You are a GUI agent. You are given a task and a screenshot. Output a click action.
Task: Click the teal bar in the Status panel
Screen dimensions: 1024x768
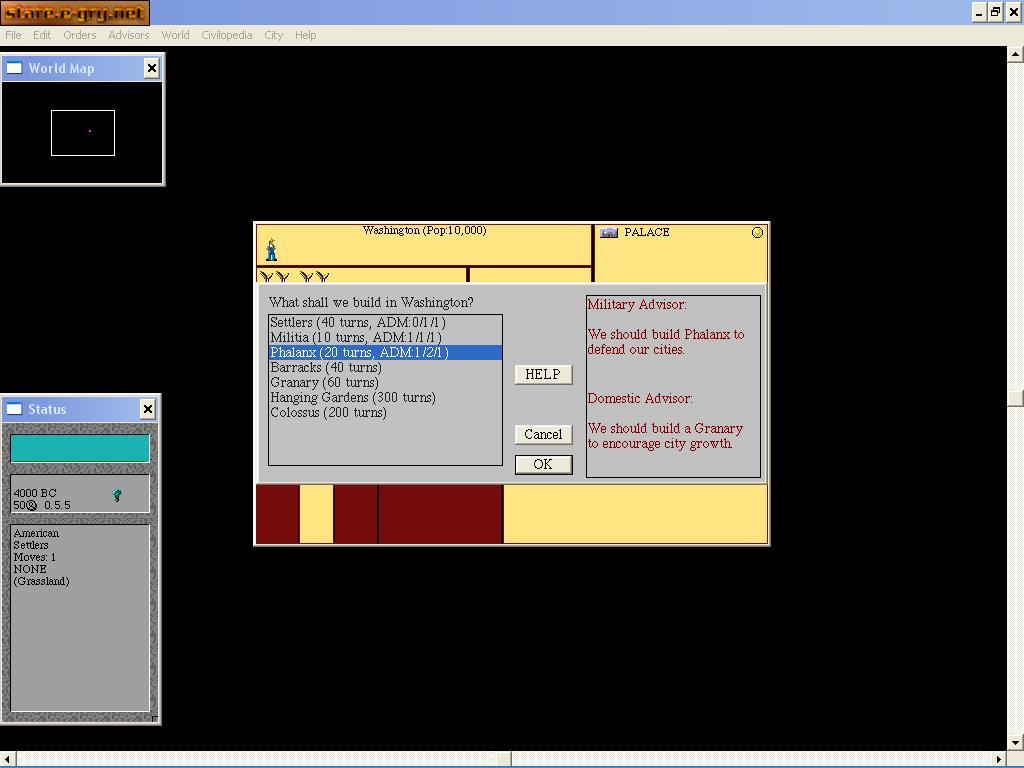(80, 449)
